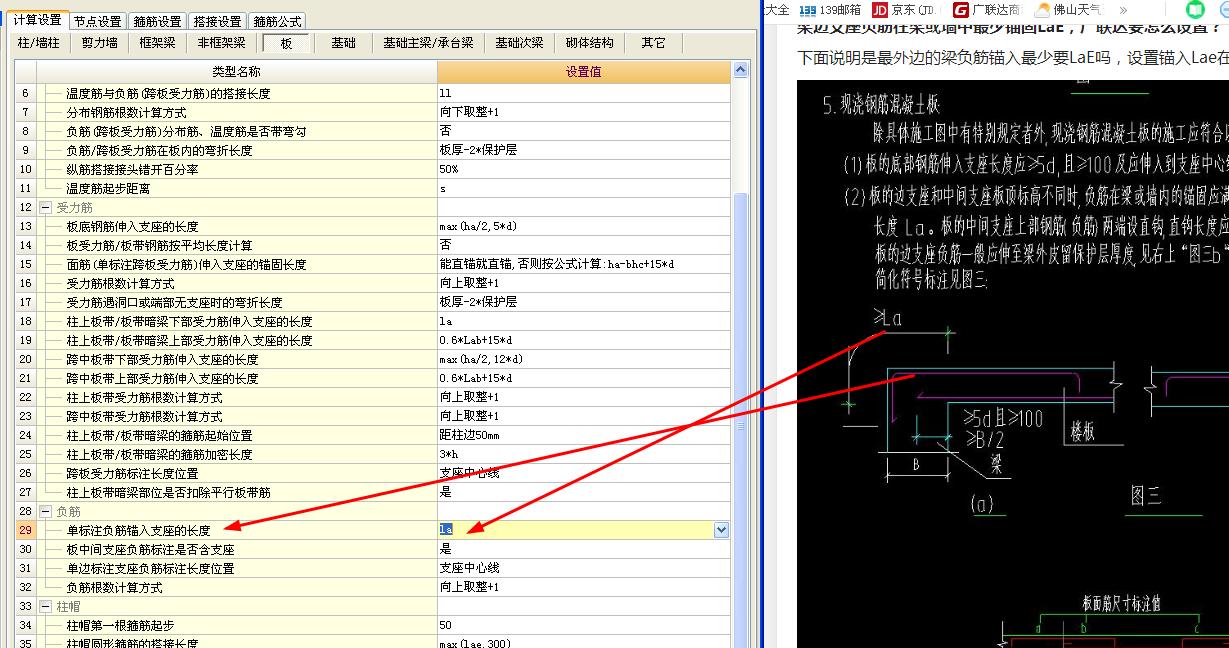Screen dimensions: 1229x648
Task: Collapse the 受力筋 group
Action: click(x=45, y=207)
